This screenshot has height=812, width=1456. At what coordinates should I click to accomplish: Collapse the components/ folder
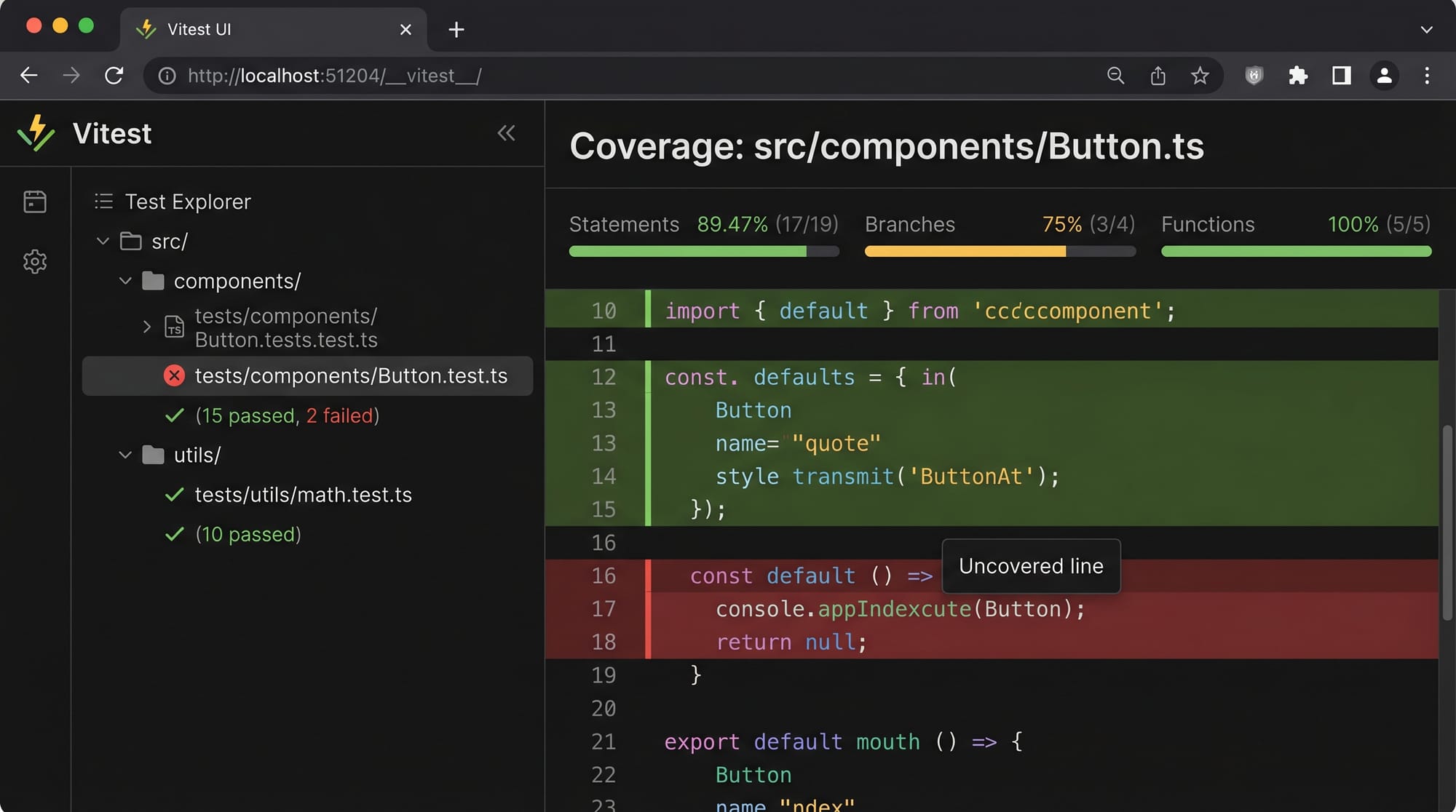[x=125, y=281]
